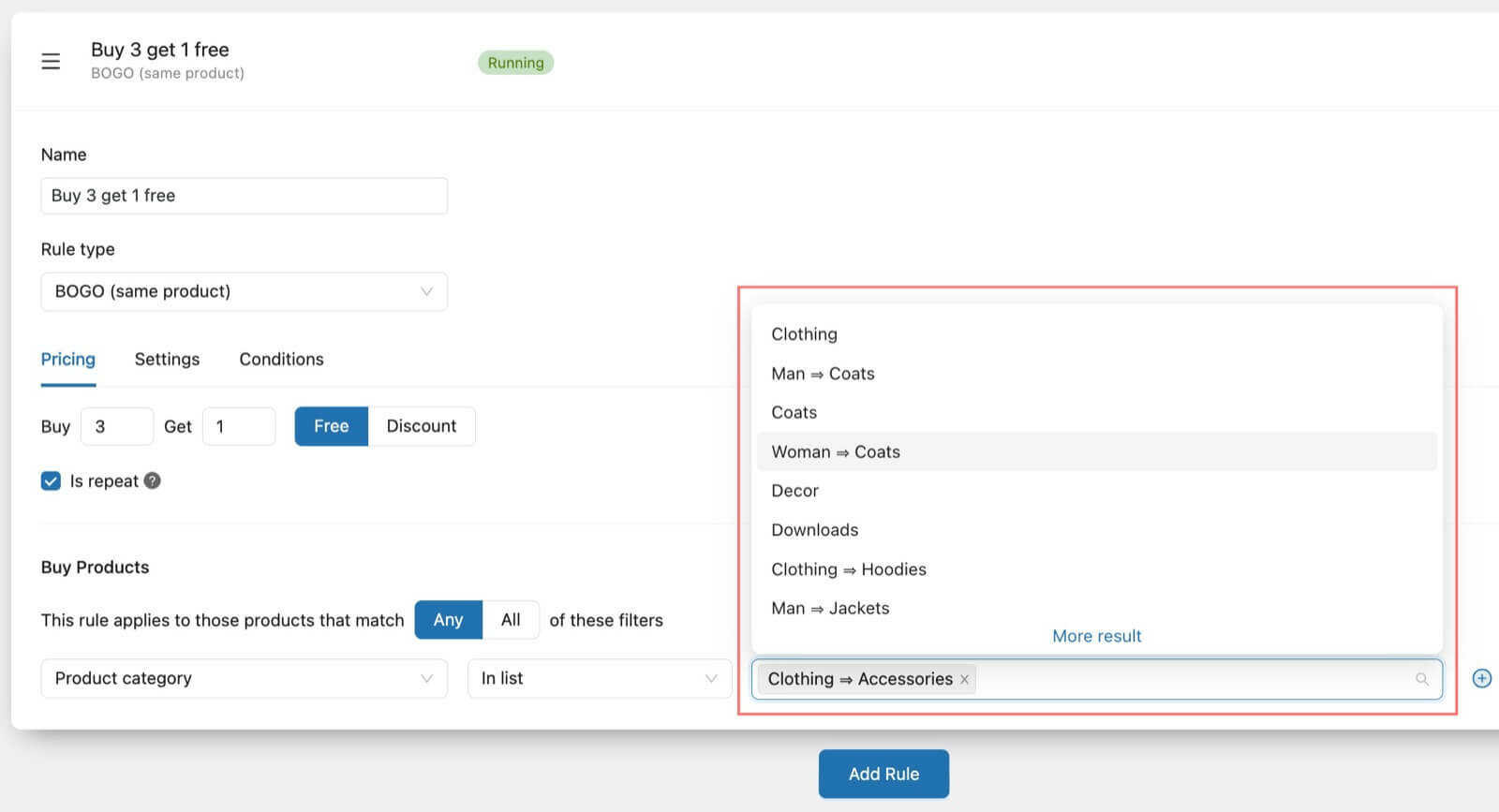
Task: Click the Add Rule button
Action: tap(883, 774)
